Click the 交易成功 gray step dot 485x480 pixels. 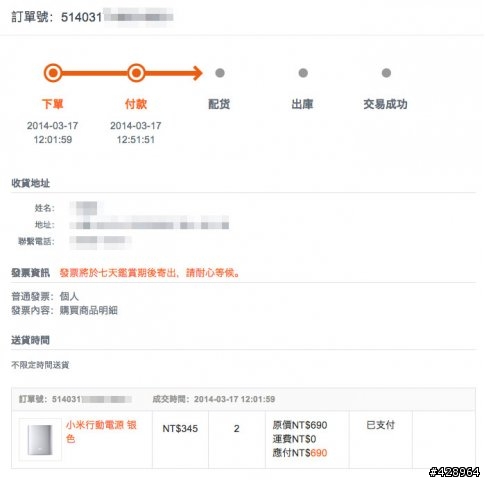tap(386, 73)
